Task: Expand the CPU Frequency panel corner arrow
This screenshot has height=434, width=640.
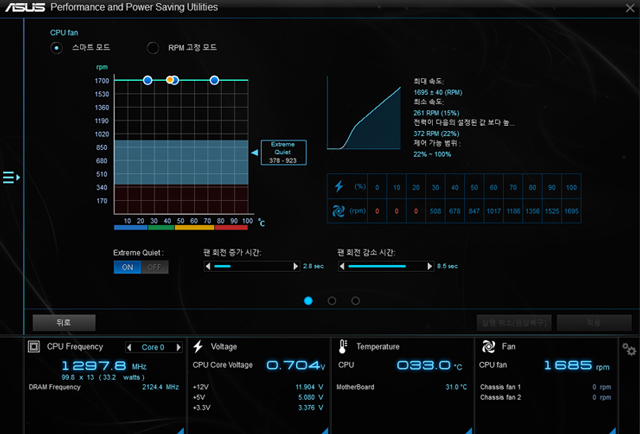Action: (181, 430)
